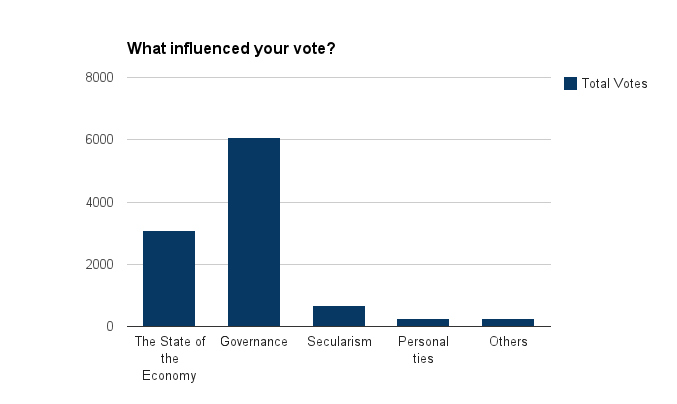This screenshot has width=677, height=404.
Task: Click the 6000 y-axis value
Action: (x=99, y=139)
